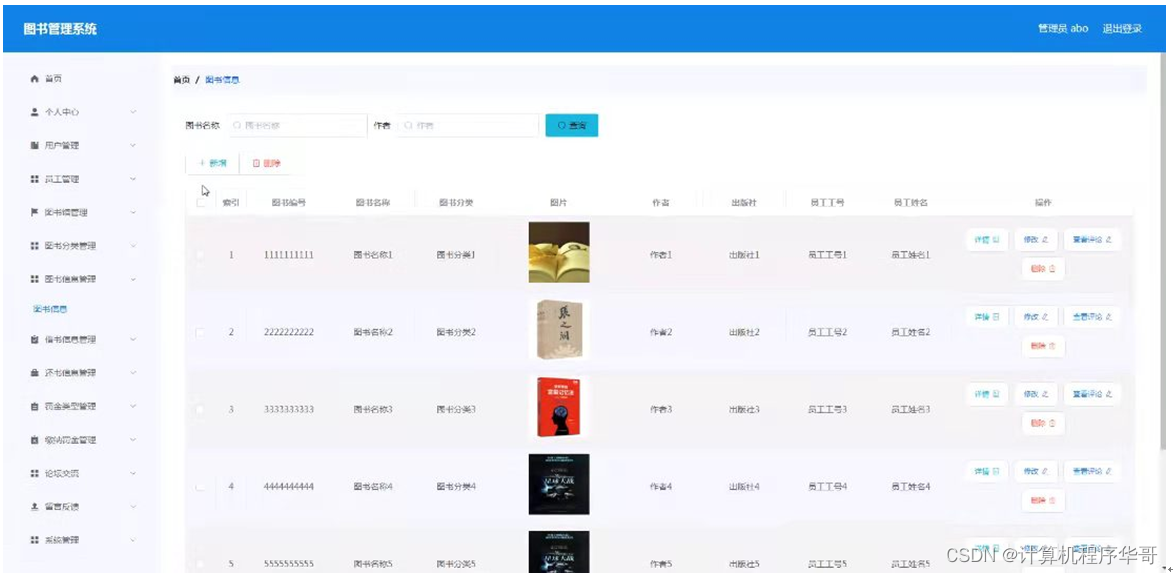
Task: Click the 退出登录 logout link
Action: [x=1121, y=28]
